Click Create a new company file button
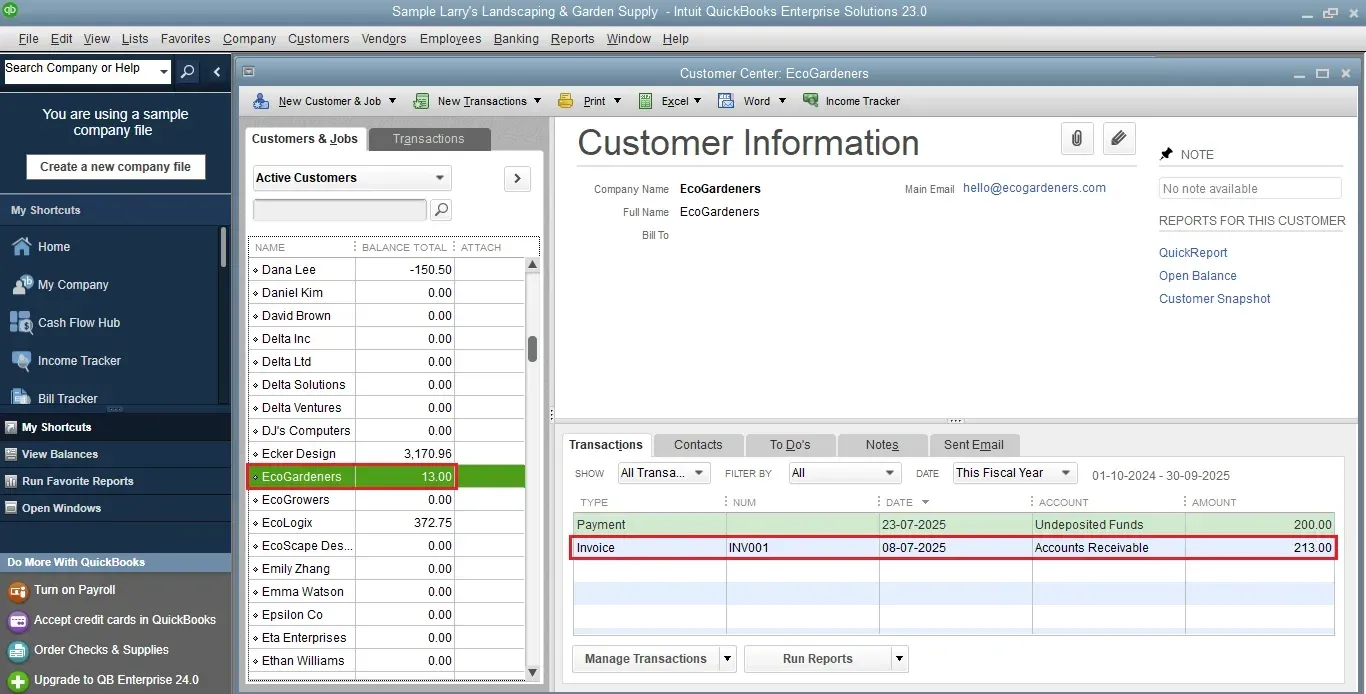Image resolution: width=1366 pixels, height=694 pixels. click(x=115, y=167)
